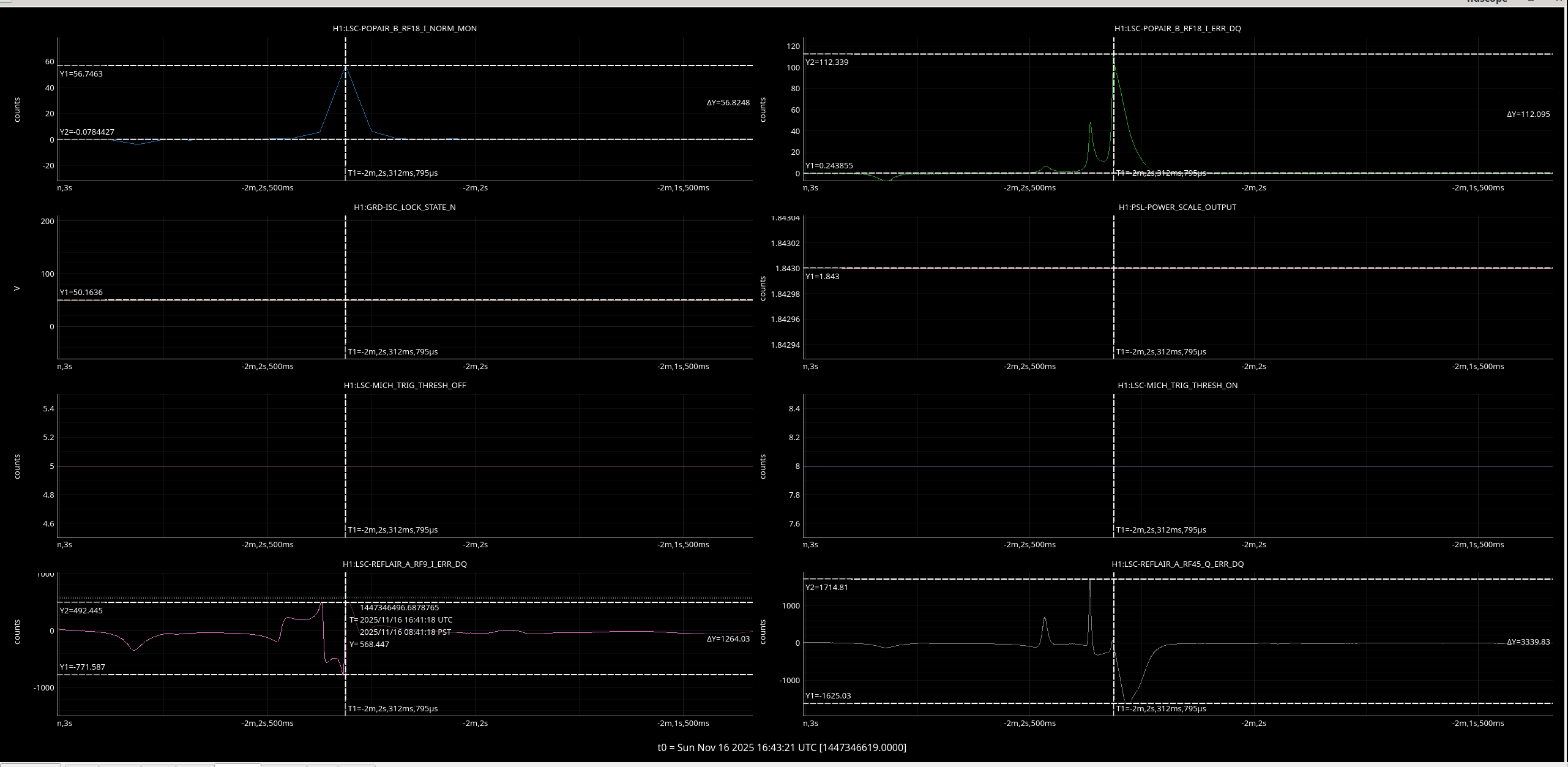The height and width of the screenshot is (767, 1568).
Task: Click the Y1=-1625.03 cursor label
Action: [x=828, y=695]
